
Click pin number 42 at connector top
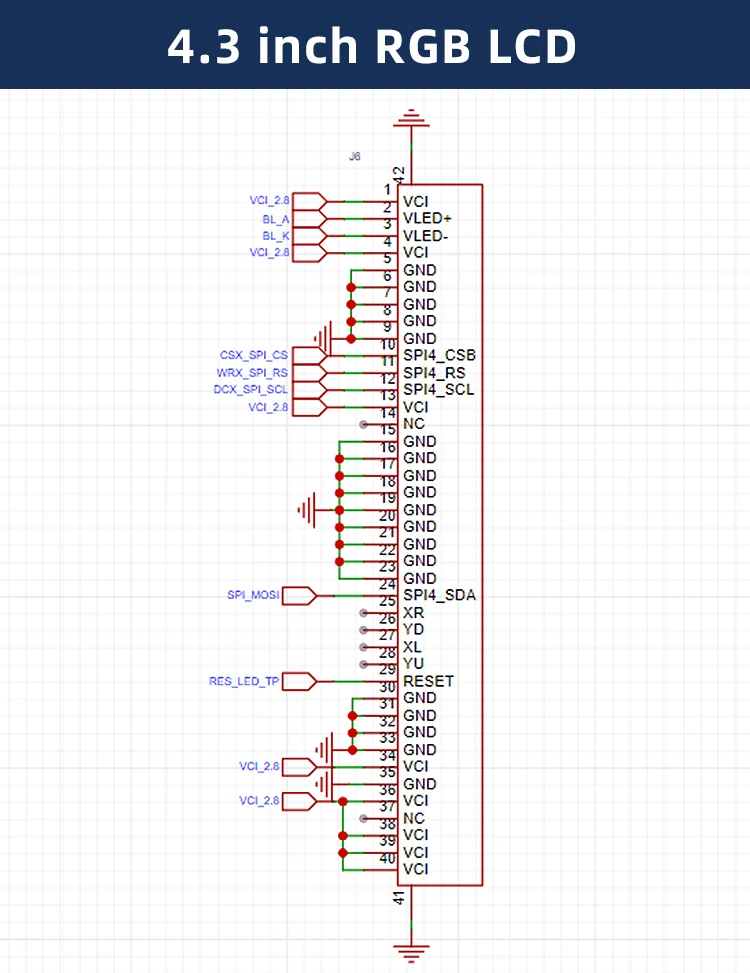pos(399,174)
